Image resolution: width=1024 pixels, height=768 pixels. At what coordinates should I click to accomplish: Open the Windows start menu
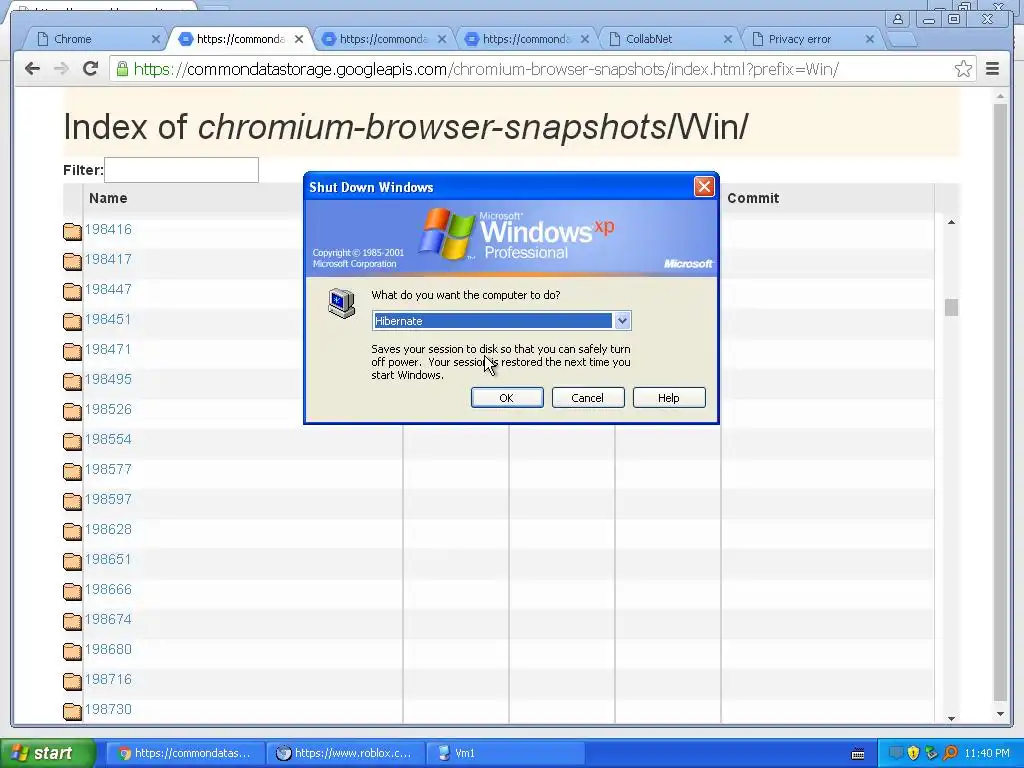coord(47,753)
